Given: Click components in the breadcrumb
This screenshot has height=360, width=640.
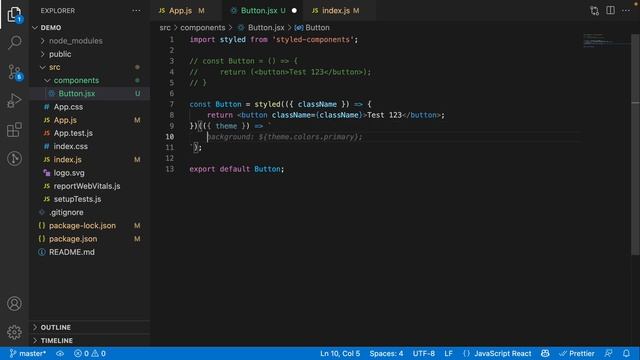Looking at the screenshot, I should click(x=203, y=28).
